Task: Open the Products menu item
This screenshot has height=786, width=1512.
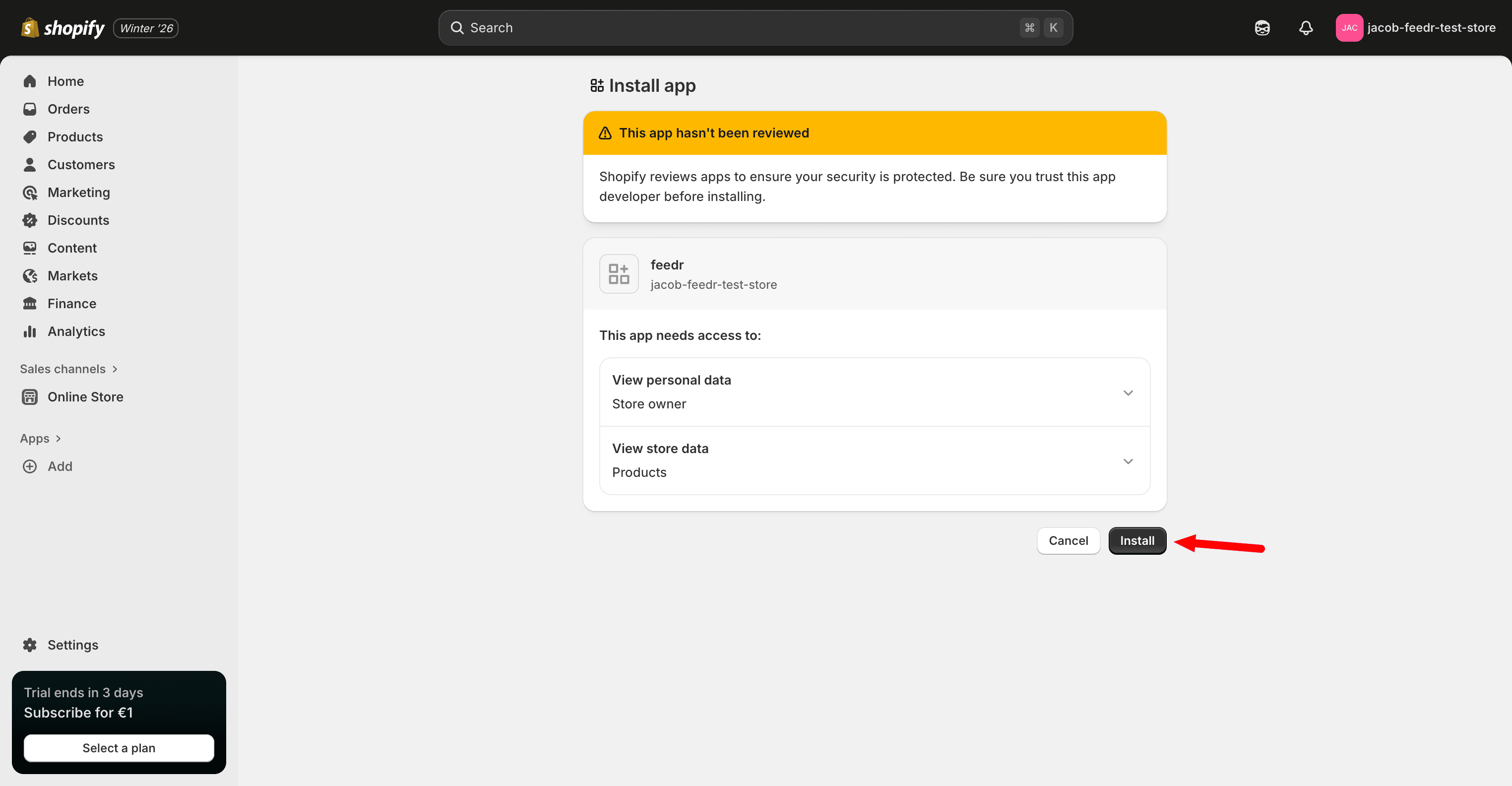Action: [75, 137]
